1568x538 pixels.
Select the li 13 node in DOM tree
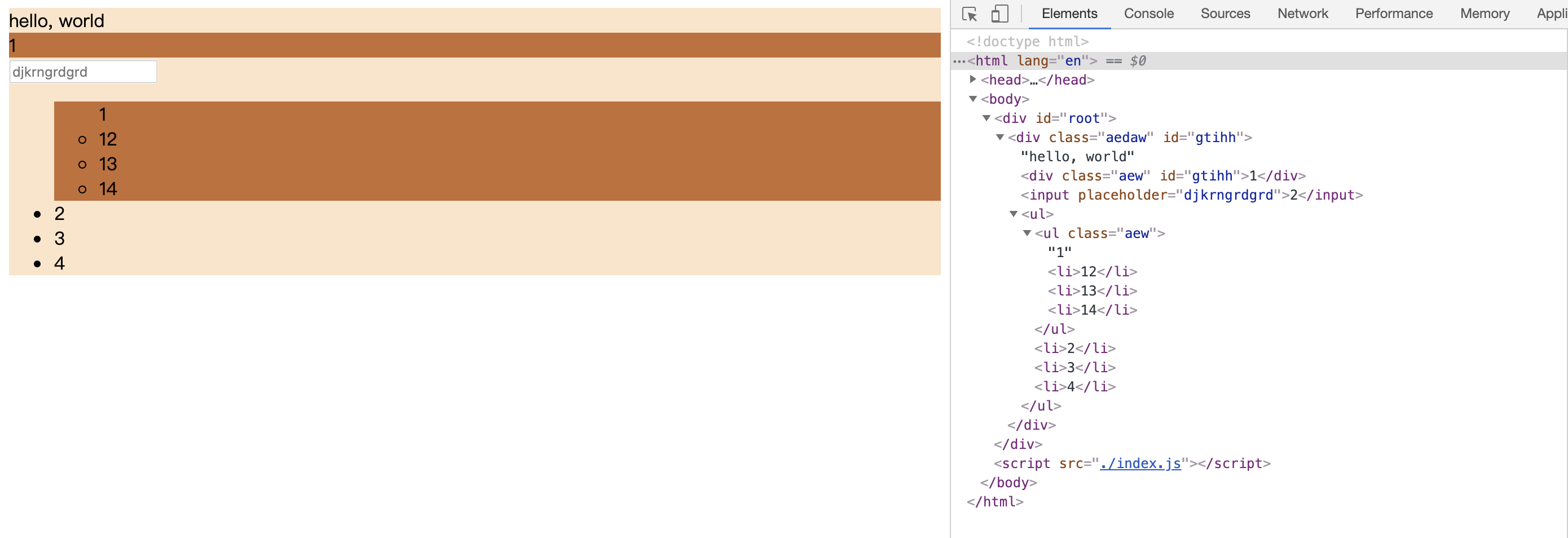1092,291
